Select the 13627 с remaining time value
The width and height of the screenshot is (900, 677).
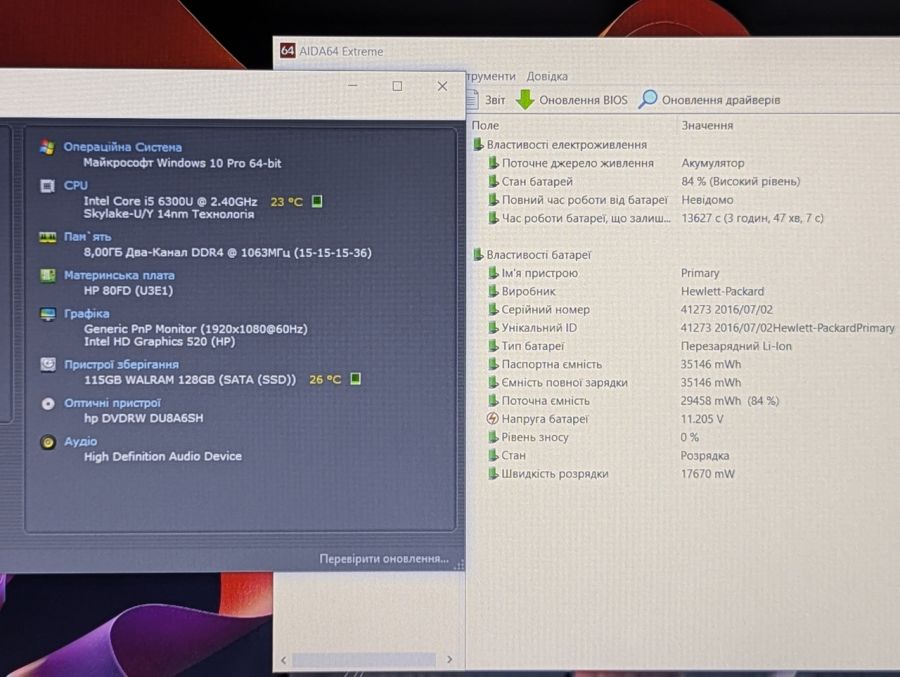point(752,218)
